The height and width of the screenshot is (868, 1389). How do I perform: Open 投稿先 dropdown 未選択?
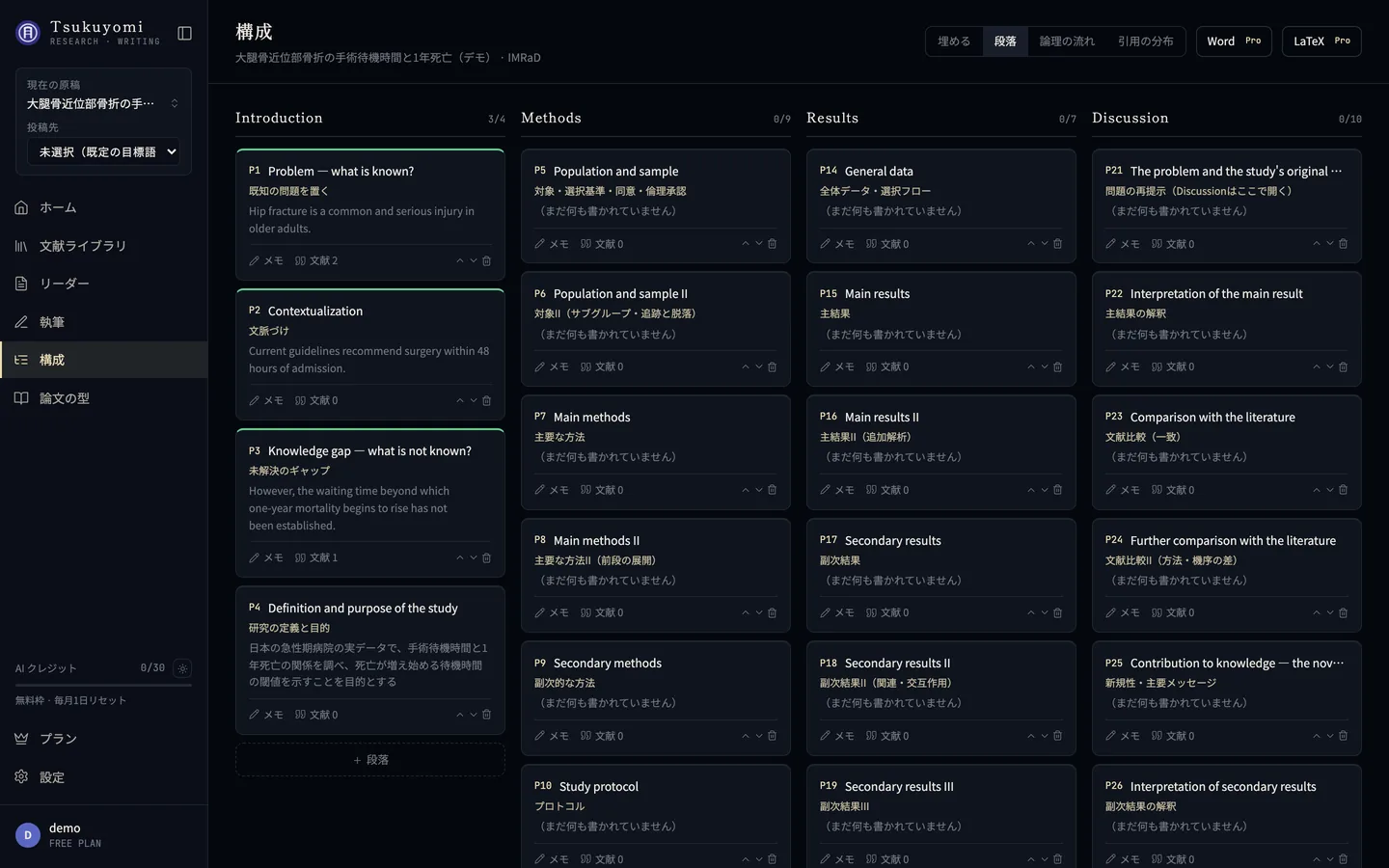(103, 151)
